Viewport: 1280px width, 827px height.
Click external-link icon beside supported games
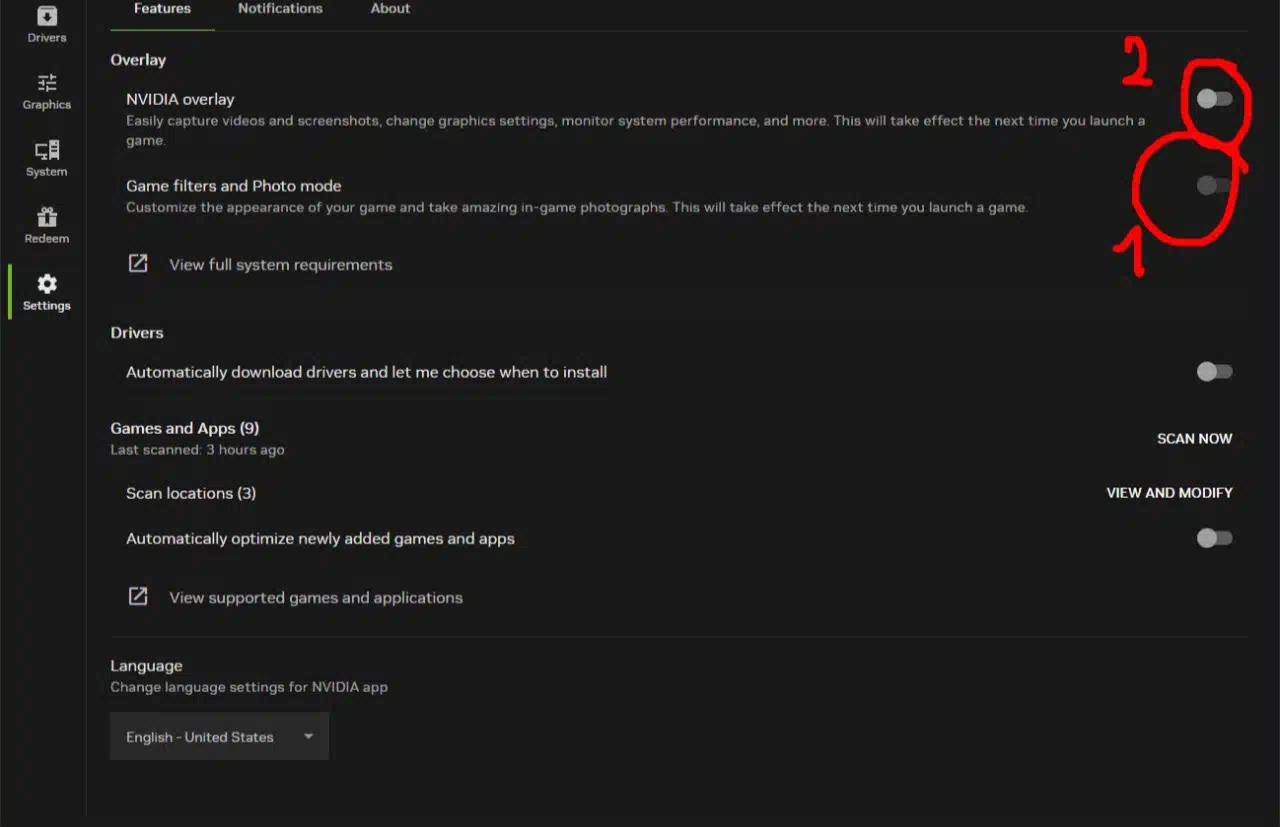[x=138, y=597]
